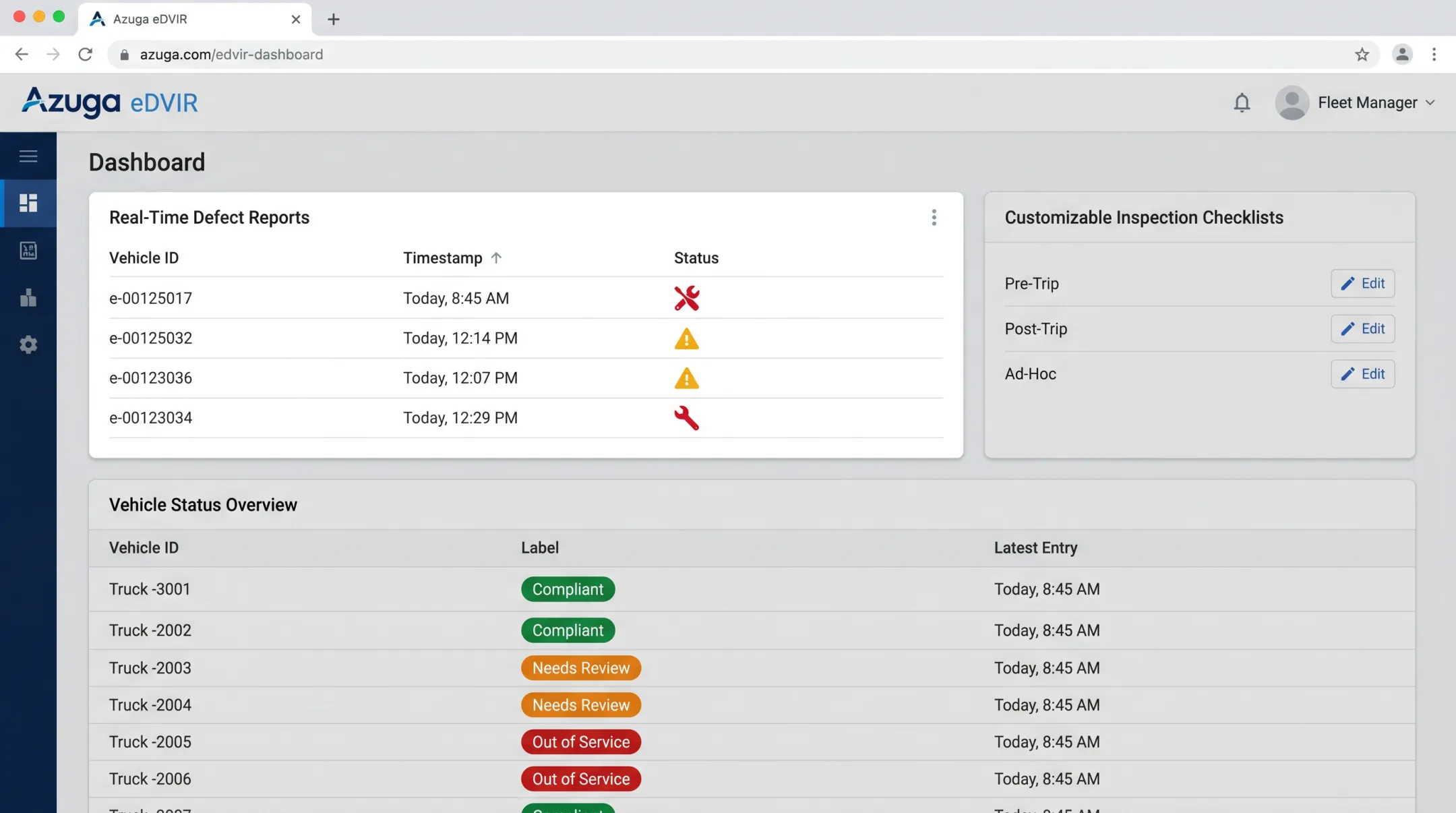
Task: Edit the Post-Trip checklist
Action: coord(1362,328)
